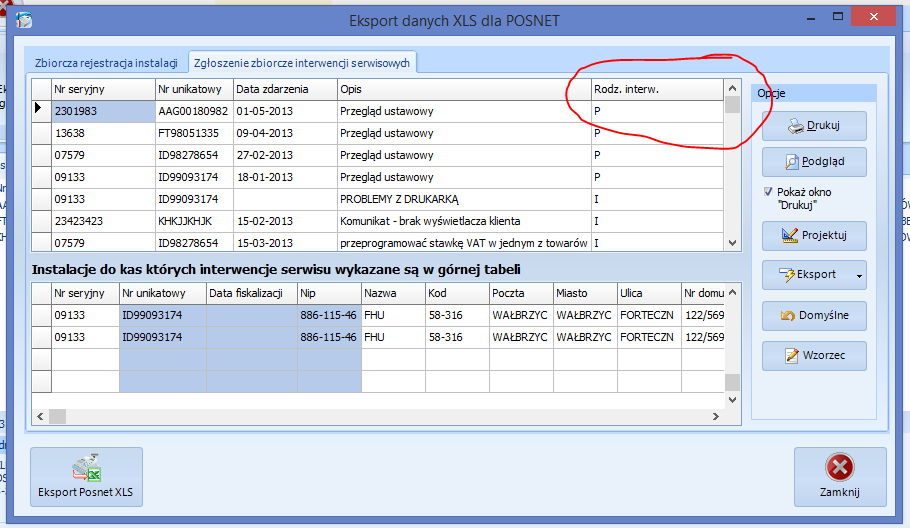Click lower table vertical scroll up arrow
The height and width of the screenshot is (528, 910).
pyautogui.click(x=732, y=292)
